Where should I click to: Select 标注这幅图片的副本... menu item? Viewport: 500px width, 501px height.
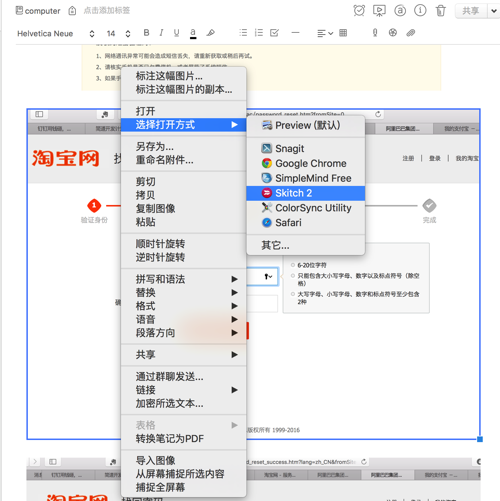[x=184, y=90]
